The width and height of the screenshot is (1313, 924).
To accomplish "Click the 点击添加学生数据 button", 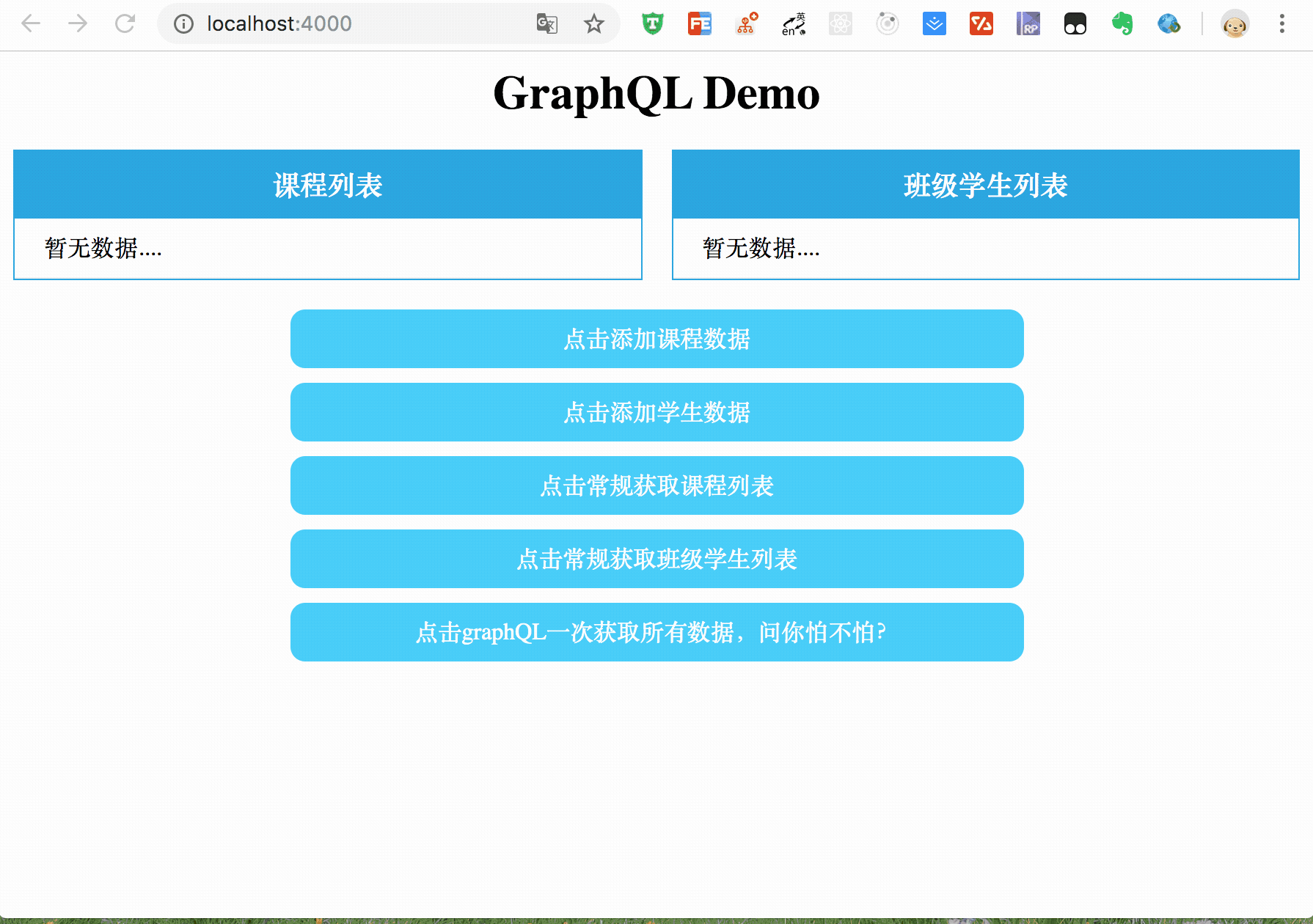I will click(656, 412).
